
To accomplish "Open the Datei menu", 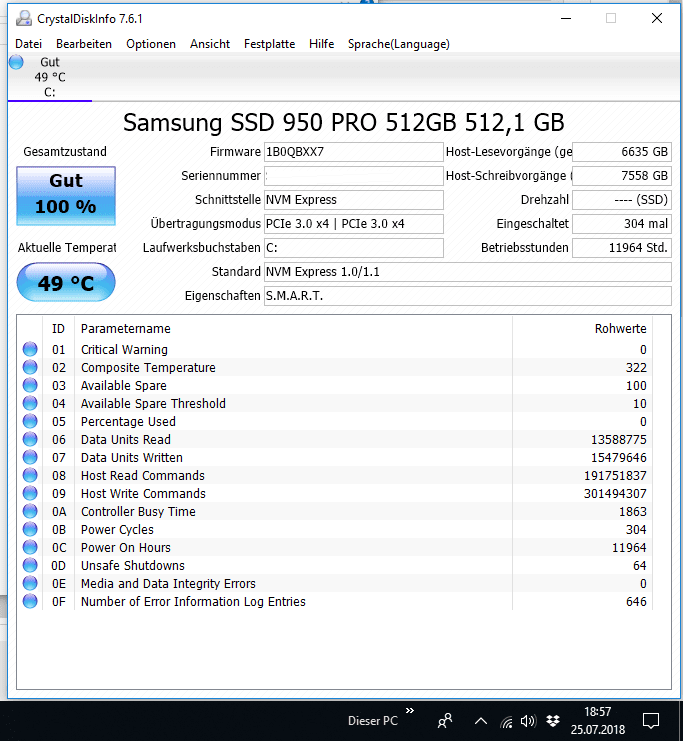I will pyautogui.click(x=28, y=44).
